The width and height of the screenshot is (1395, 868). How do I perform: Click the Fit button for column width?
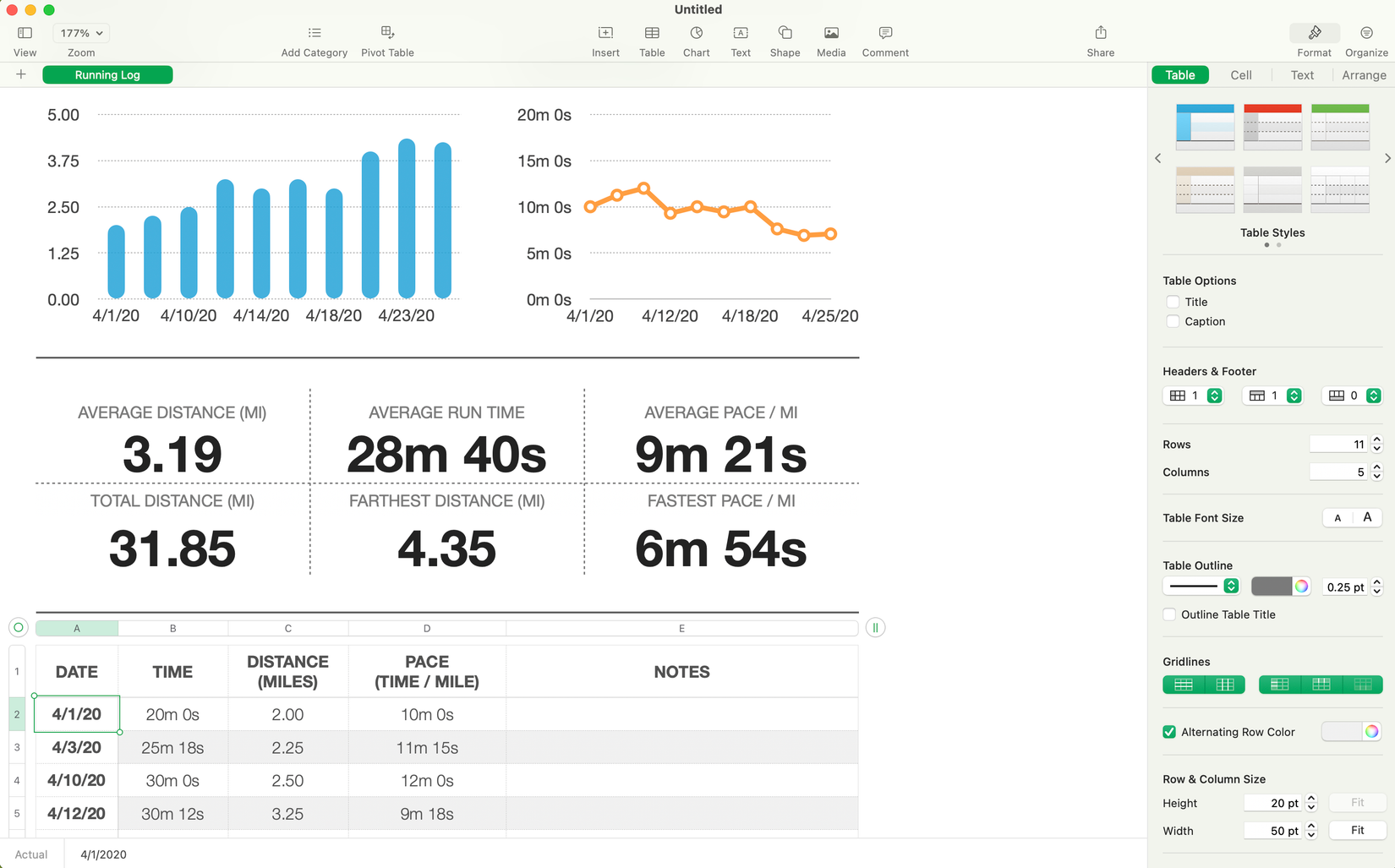[1357, 830]
